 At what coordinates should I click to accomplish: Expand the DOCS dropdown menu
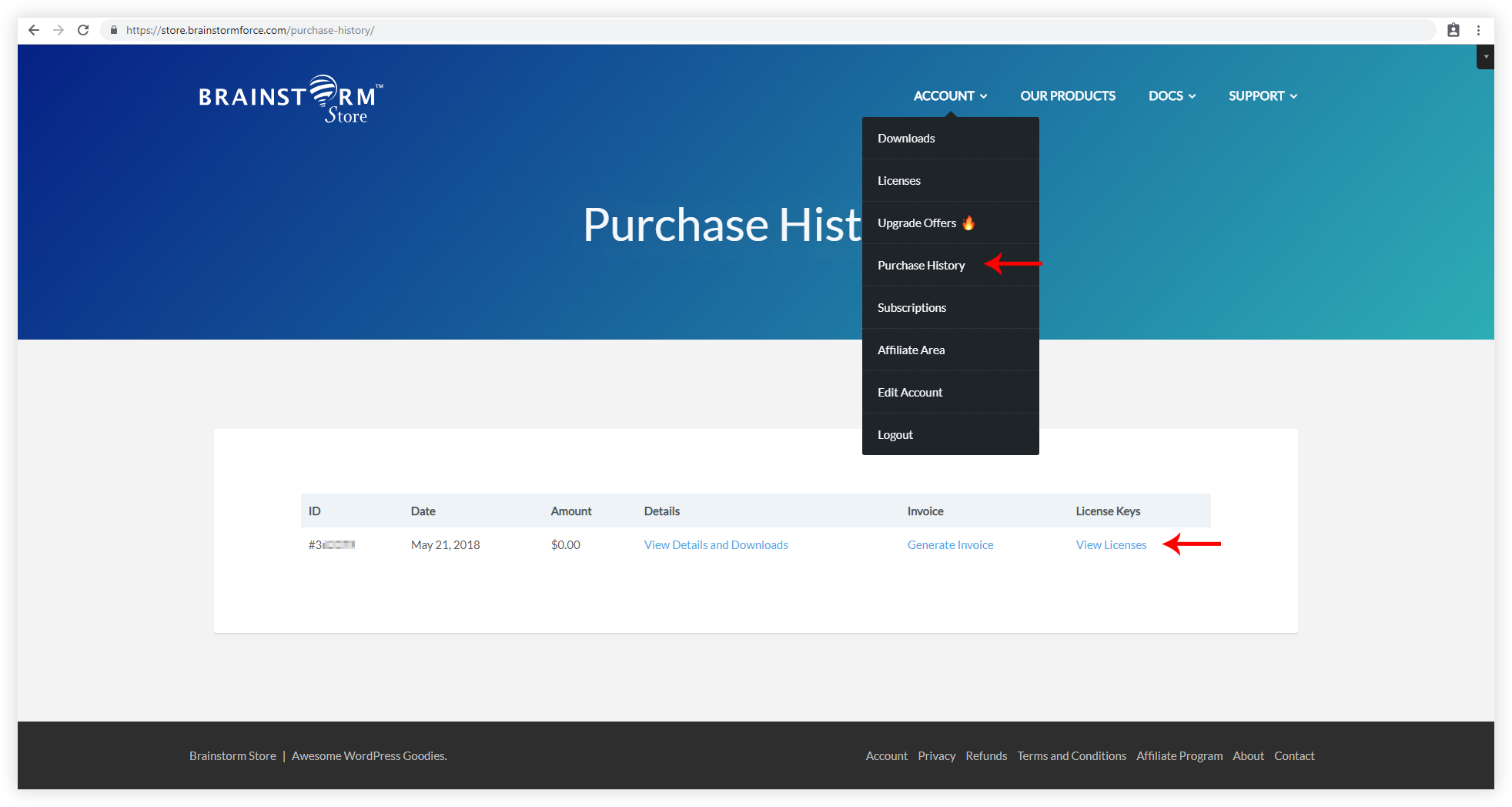point(1172,96)
